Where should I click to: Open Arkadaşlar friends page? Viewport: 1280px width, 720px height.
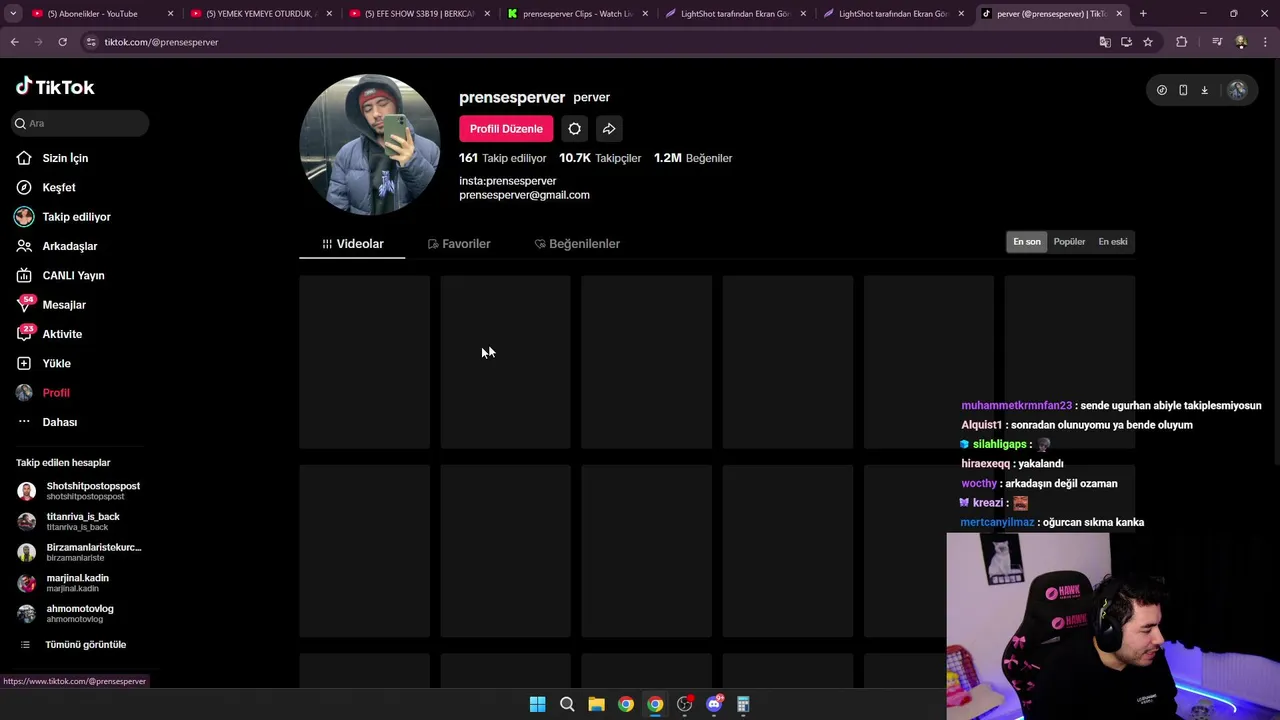(57, 246)
